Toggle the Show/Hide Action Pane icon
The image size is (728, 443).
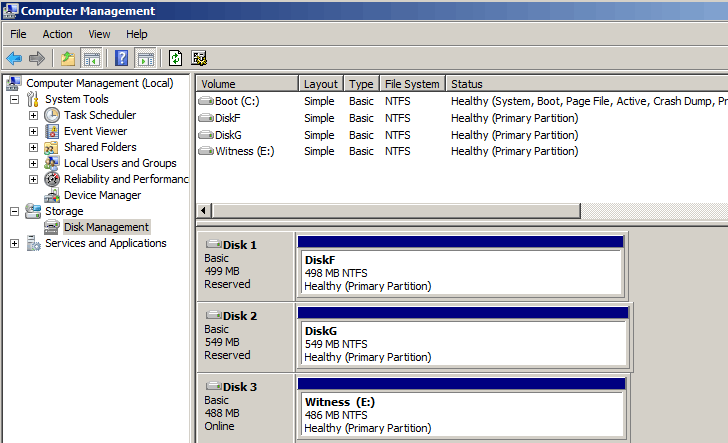145,59
